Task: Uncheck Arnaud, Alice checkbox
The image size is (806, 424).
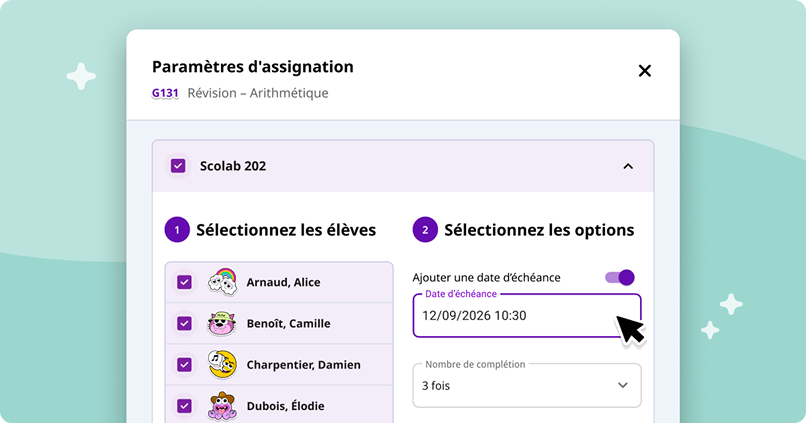Action: click(x=184, y=282)
